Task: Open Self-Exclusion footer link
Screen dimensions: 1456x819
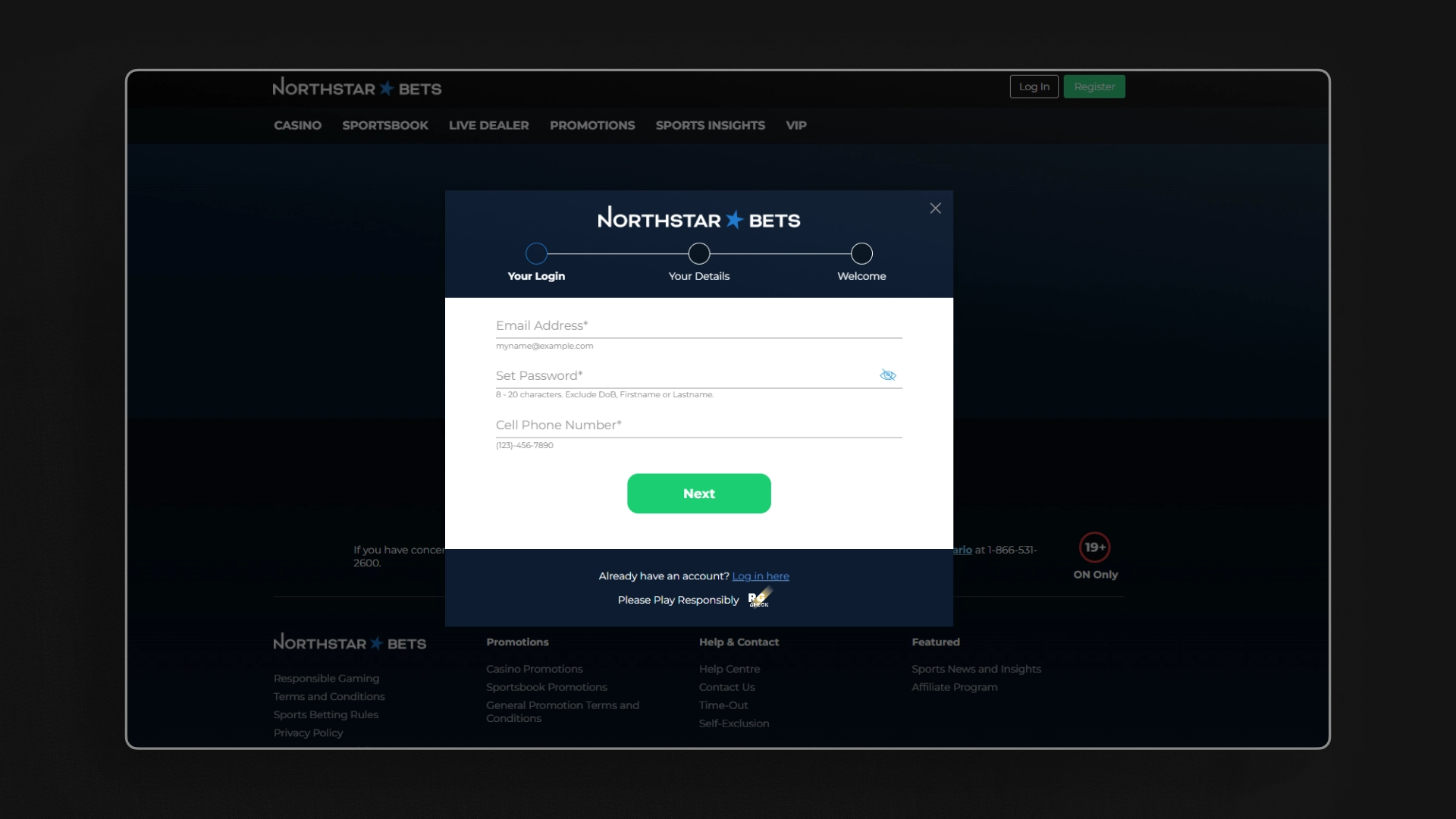Action: click(734, 724)
